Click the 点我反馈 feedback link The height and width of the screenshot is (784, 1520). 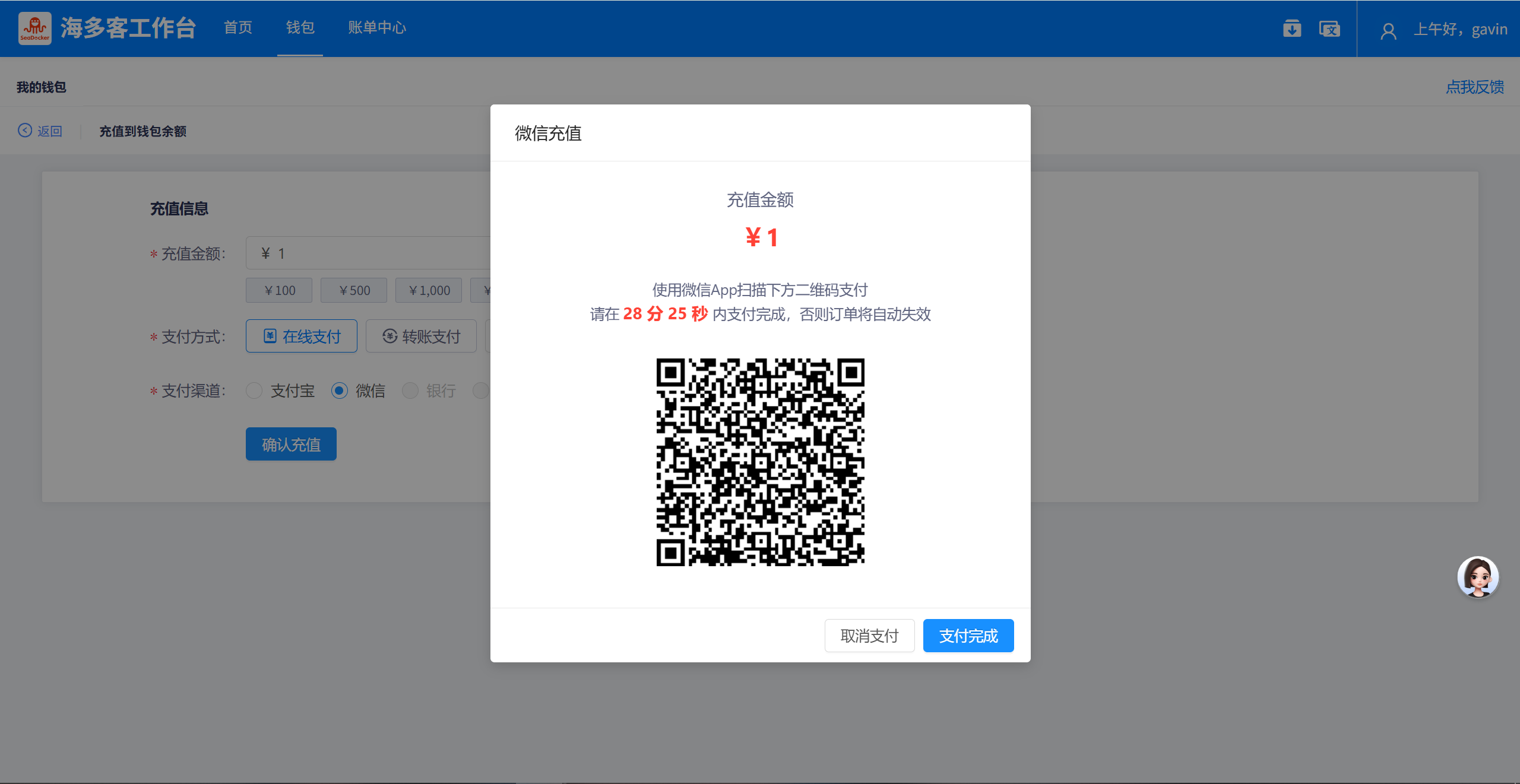pos(1475,87)
